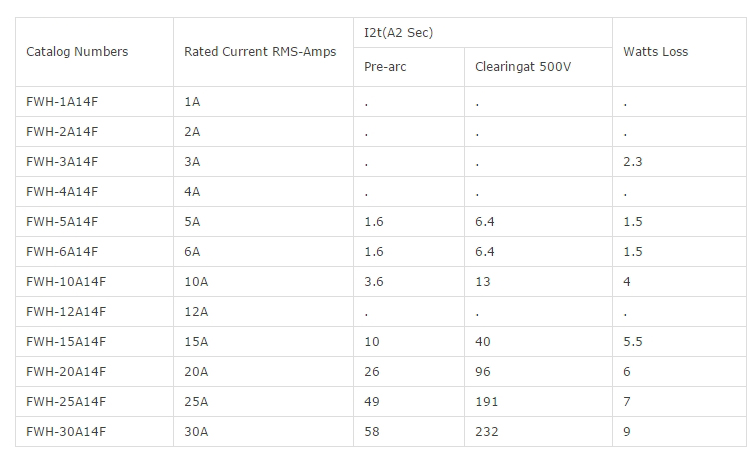Select the 25A rated current cell
Image resolution: width=750 pixels, height=463 pixels.
tap(196, 401)
